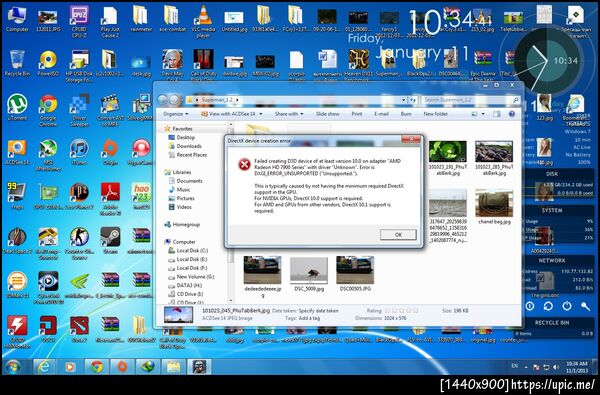Open the Organize dropdown in Explorer

[x=176, y=114]
